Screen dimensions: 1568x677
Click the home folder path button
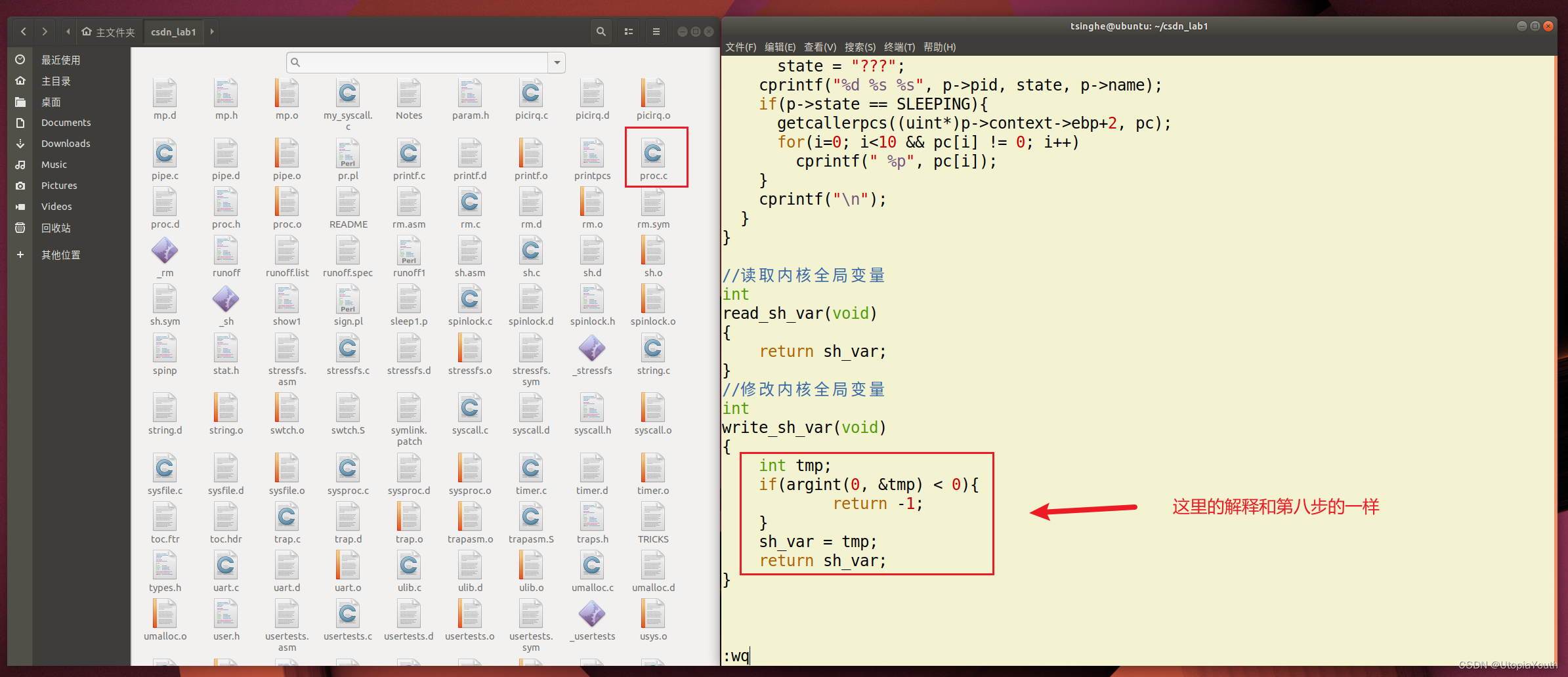click(108, 31)
